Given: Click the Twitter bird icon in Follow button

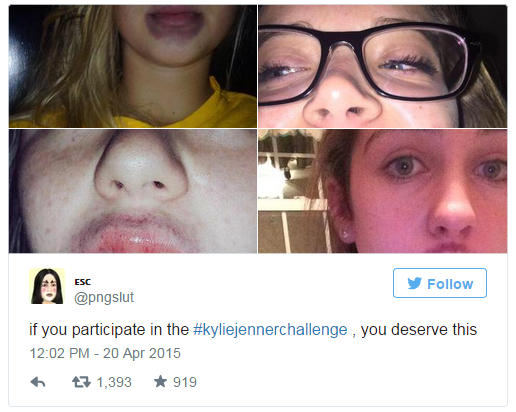Looking at the screenshot, I should point(414,283).
